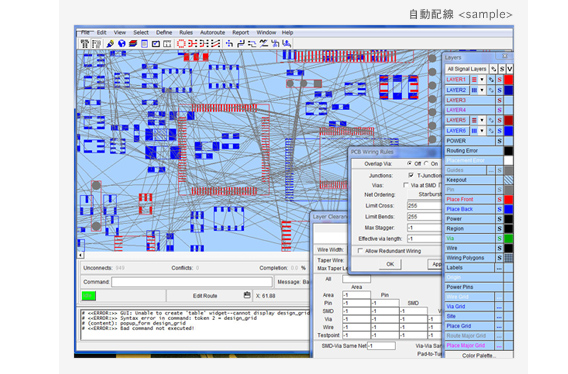Expand the LAYER1 direction dropdown arrow
Image resolution: width=568 pixels, height=374 pixels.
tap(482, 79)
